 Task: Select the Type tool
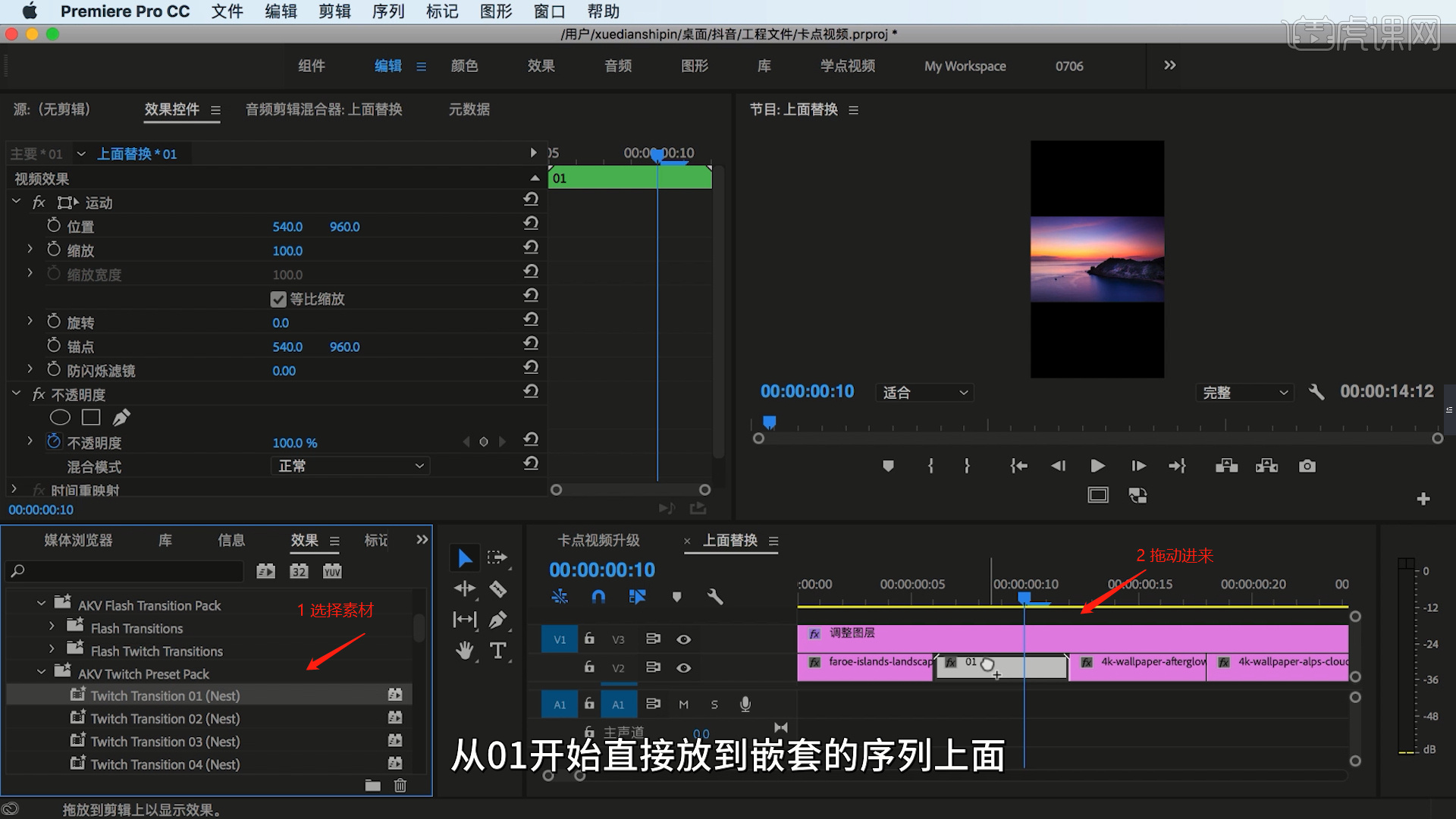(x=497, y=651)
